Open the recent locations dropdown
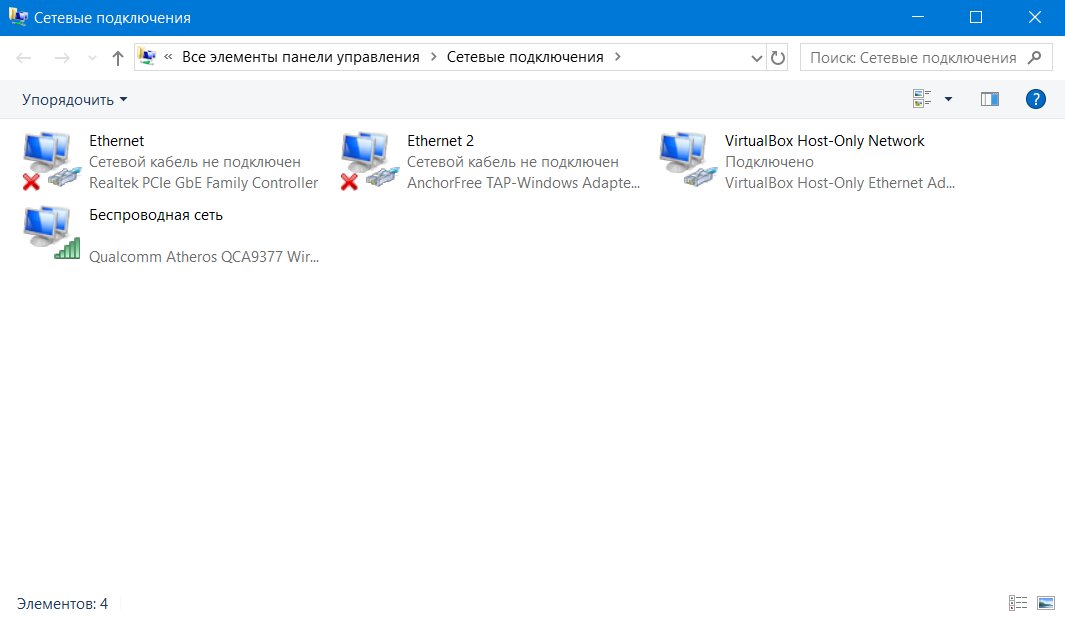Viewport: 1065px width, 618px height. (x=92, y=58)
